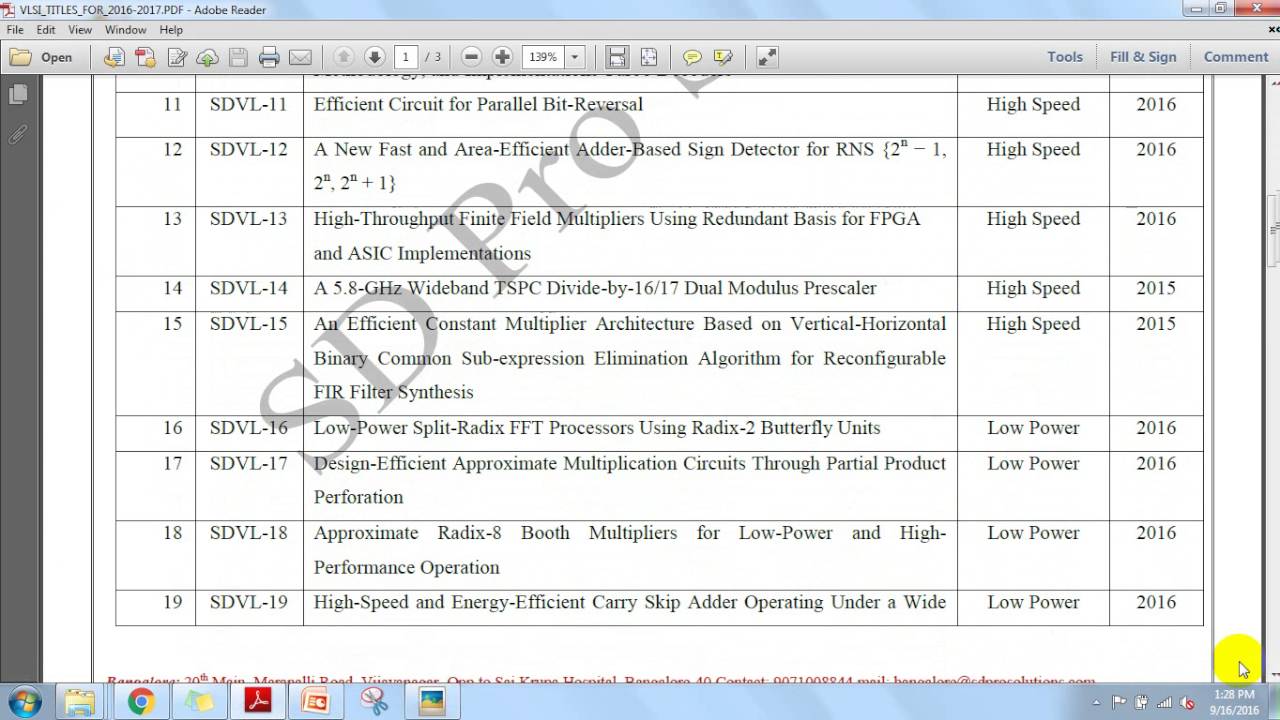Open Sticky Notes from the taskbar

pyautogui.click(x=199, y=702)
